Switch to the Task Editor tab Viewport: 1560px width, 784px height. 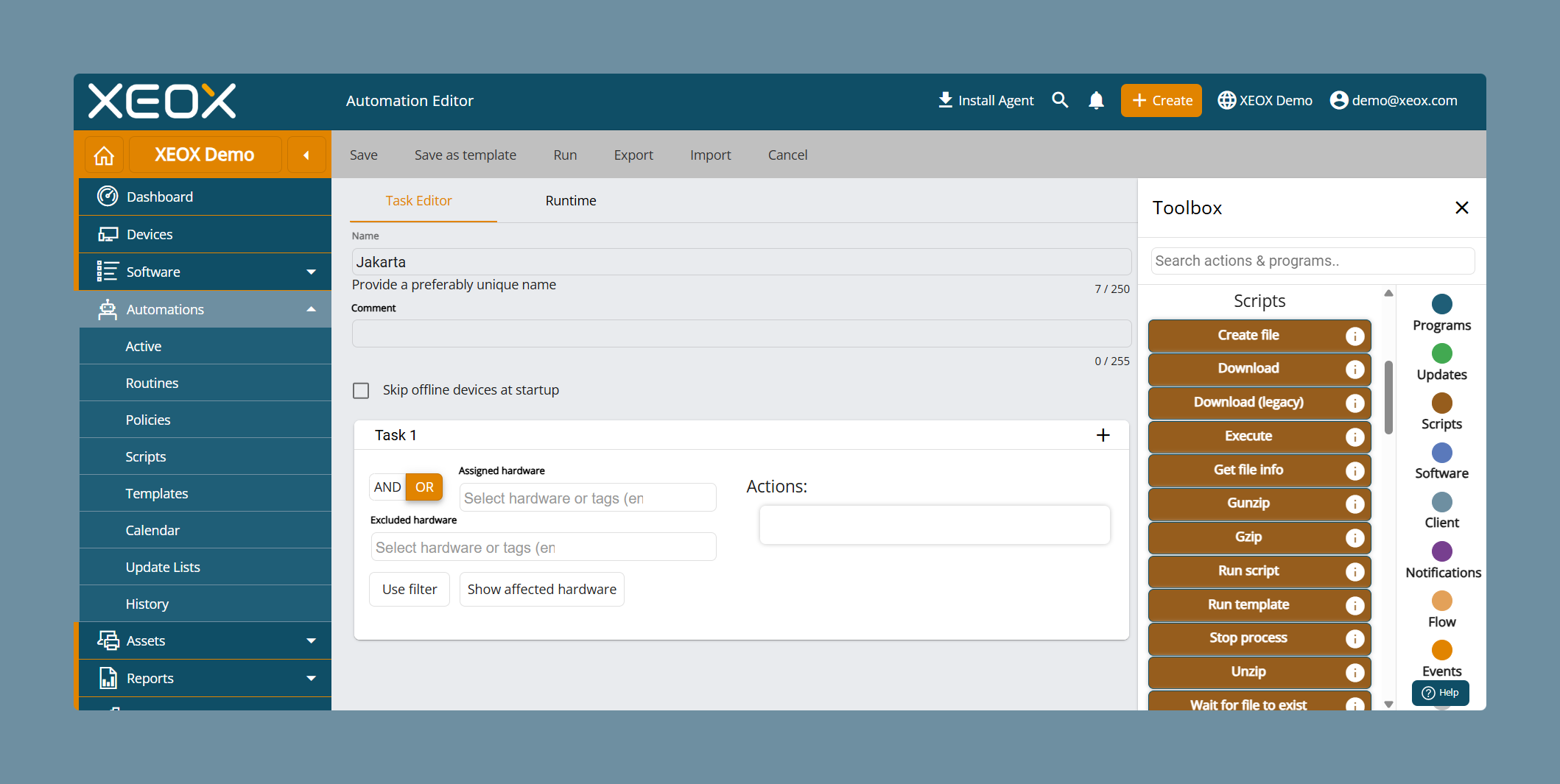[x=418, y=200]
